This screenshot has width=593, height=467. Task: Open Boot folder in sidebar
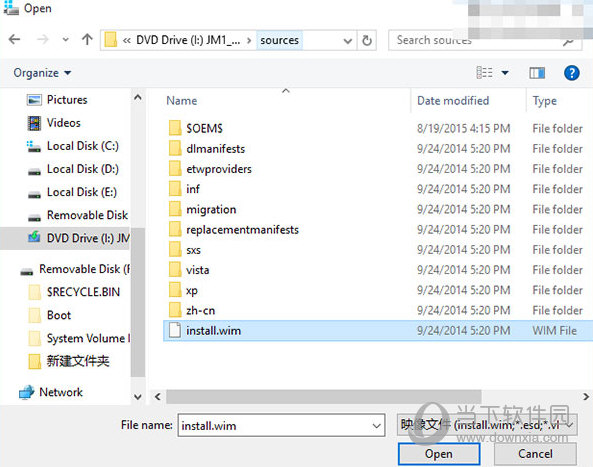point(59,315)
